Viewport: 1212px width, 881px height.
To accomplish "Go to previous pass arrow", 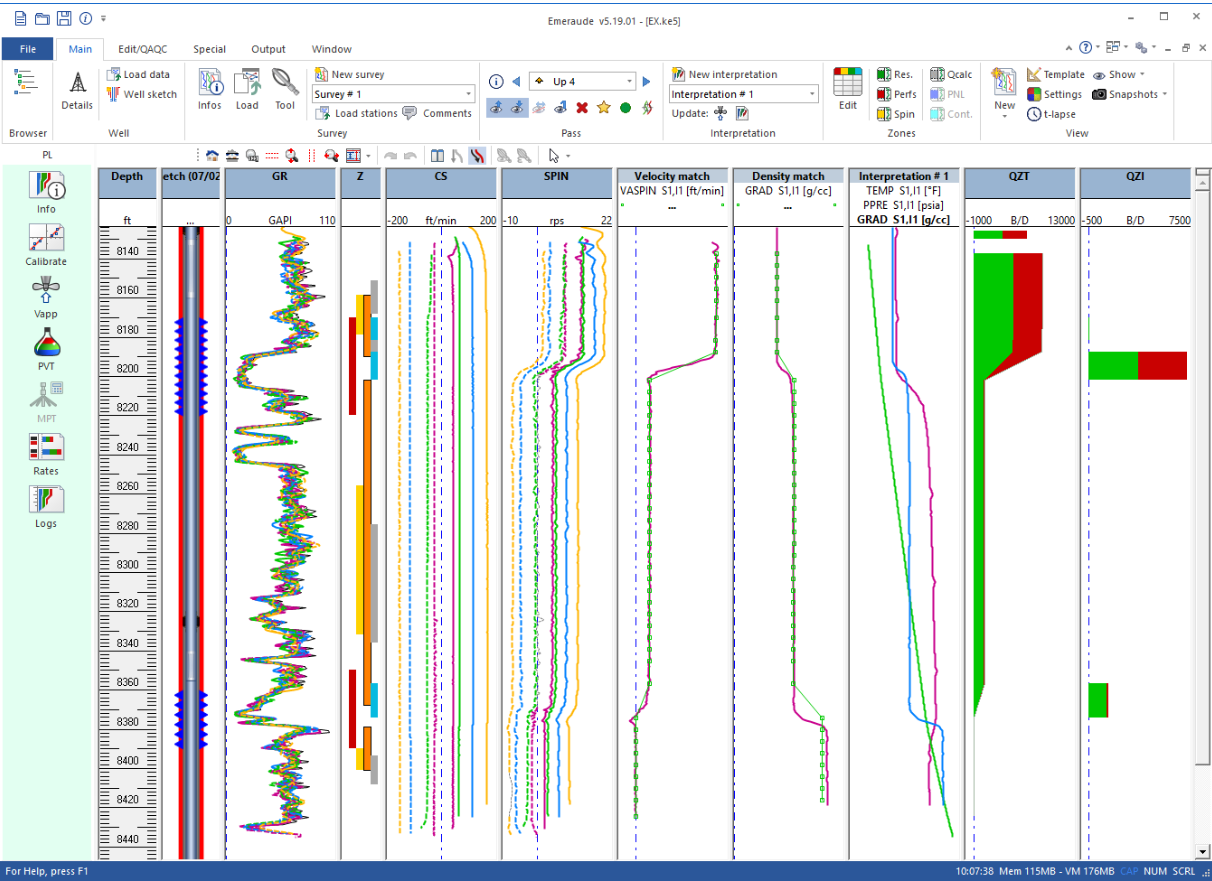I will coord(516,82).
